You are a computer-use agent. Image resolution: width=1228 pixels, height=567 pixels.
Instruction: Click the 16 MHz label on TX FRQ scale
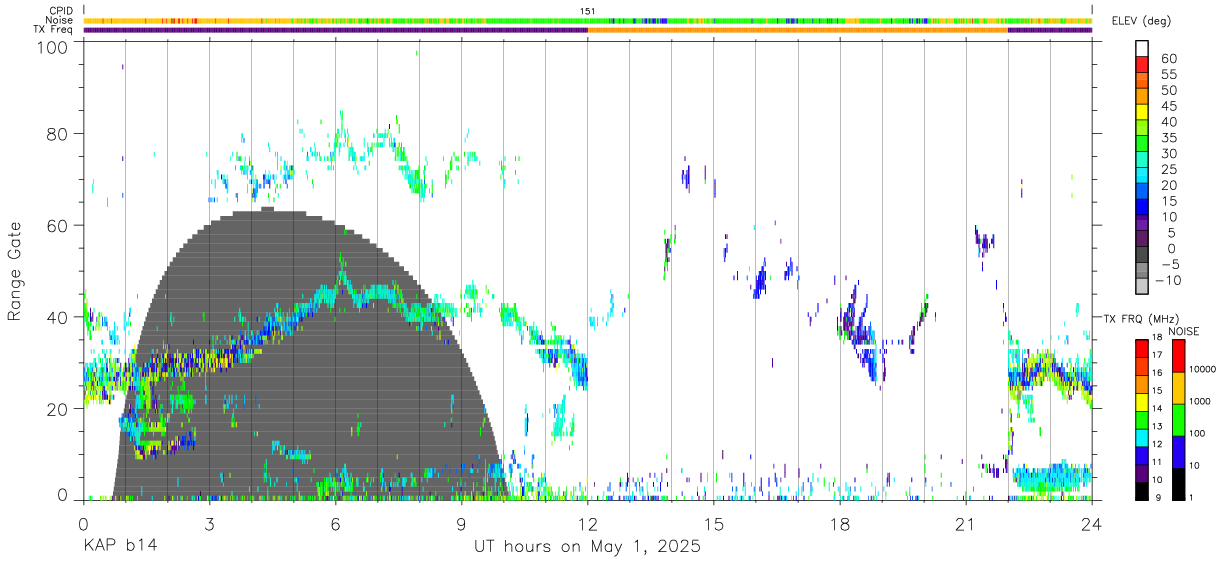1157,373
